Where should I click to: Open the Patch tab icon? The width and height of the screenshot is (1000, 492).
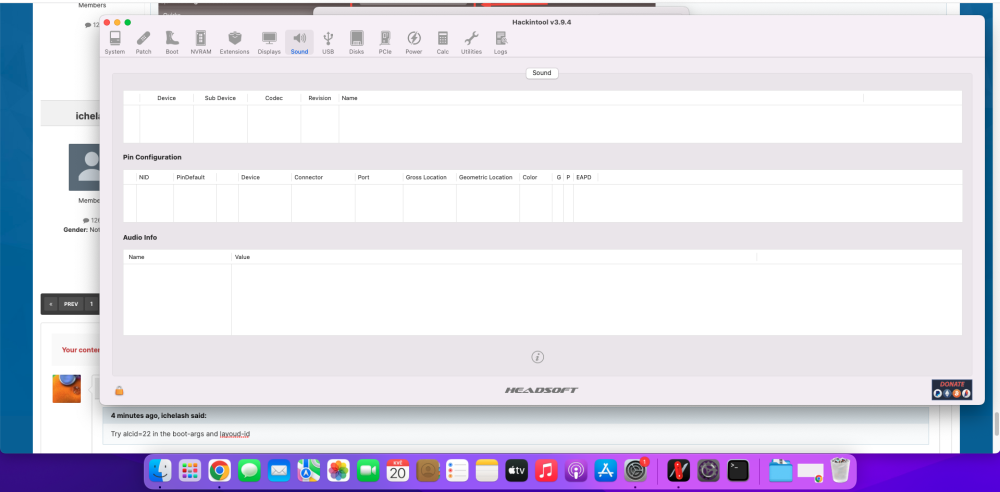(143, 42)
